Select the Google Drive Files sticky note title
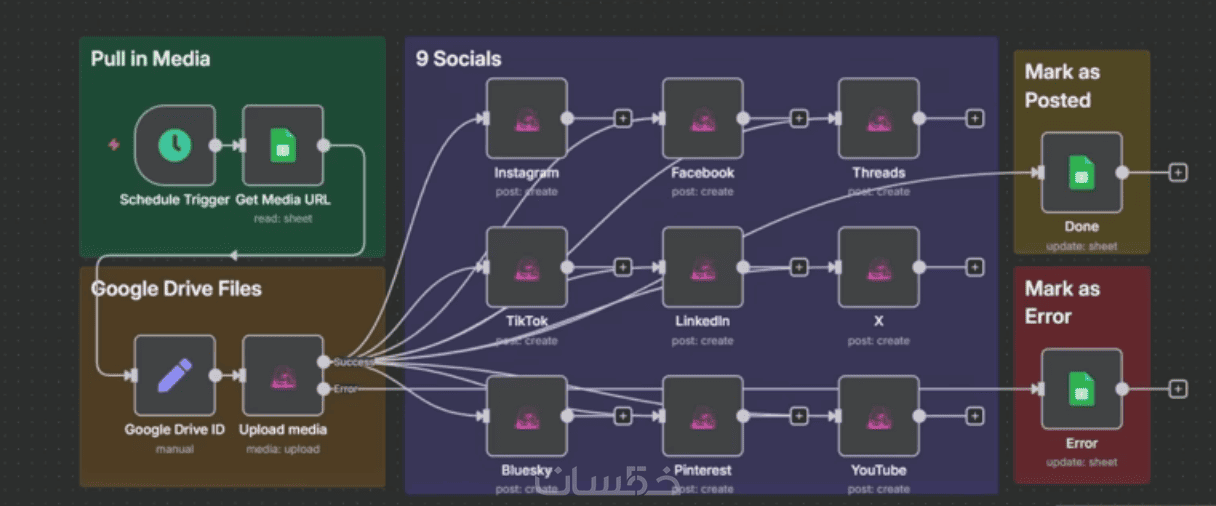The image size is (1216, 506). coord(176,289)
